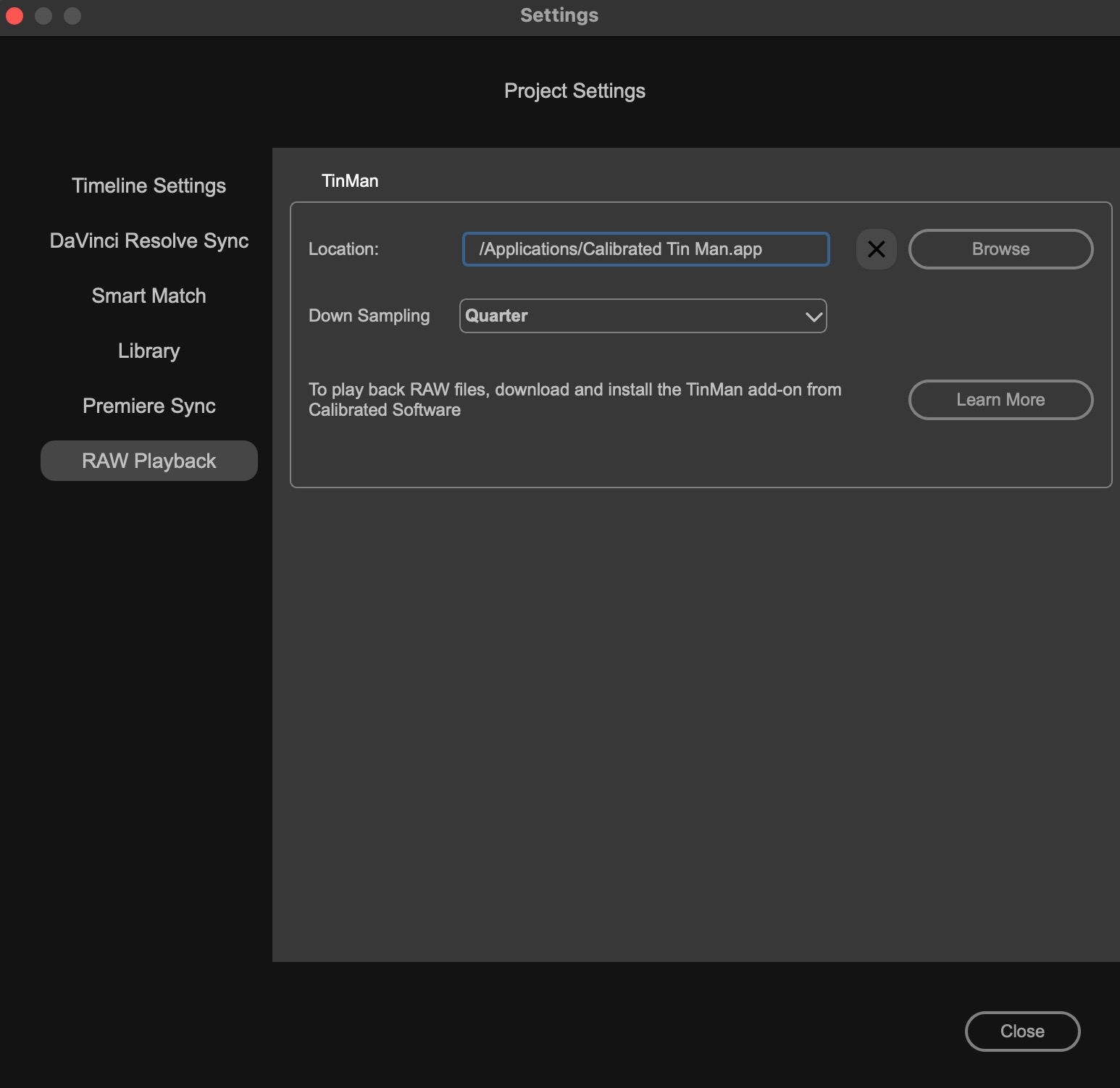Open the Timeline Settings section

[x=149, y=186]
